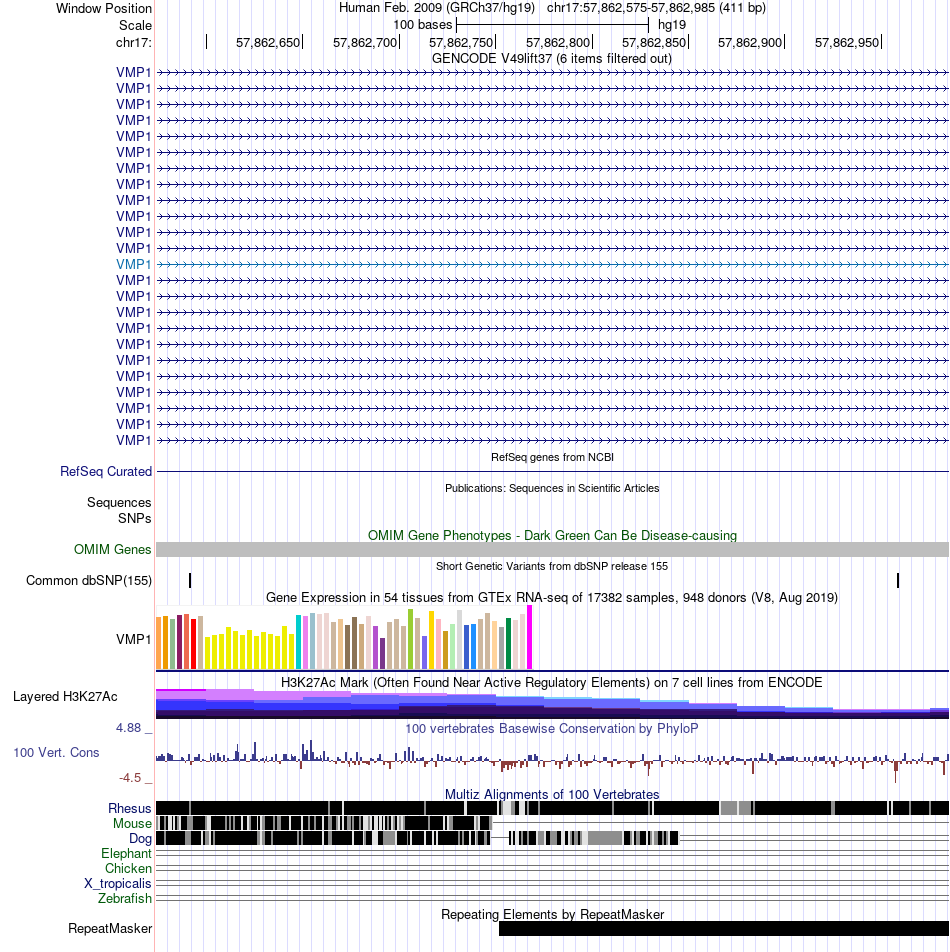Click the Window Position track label
950x952 pixels.
104,8
